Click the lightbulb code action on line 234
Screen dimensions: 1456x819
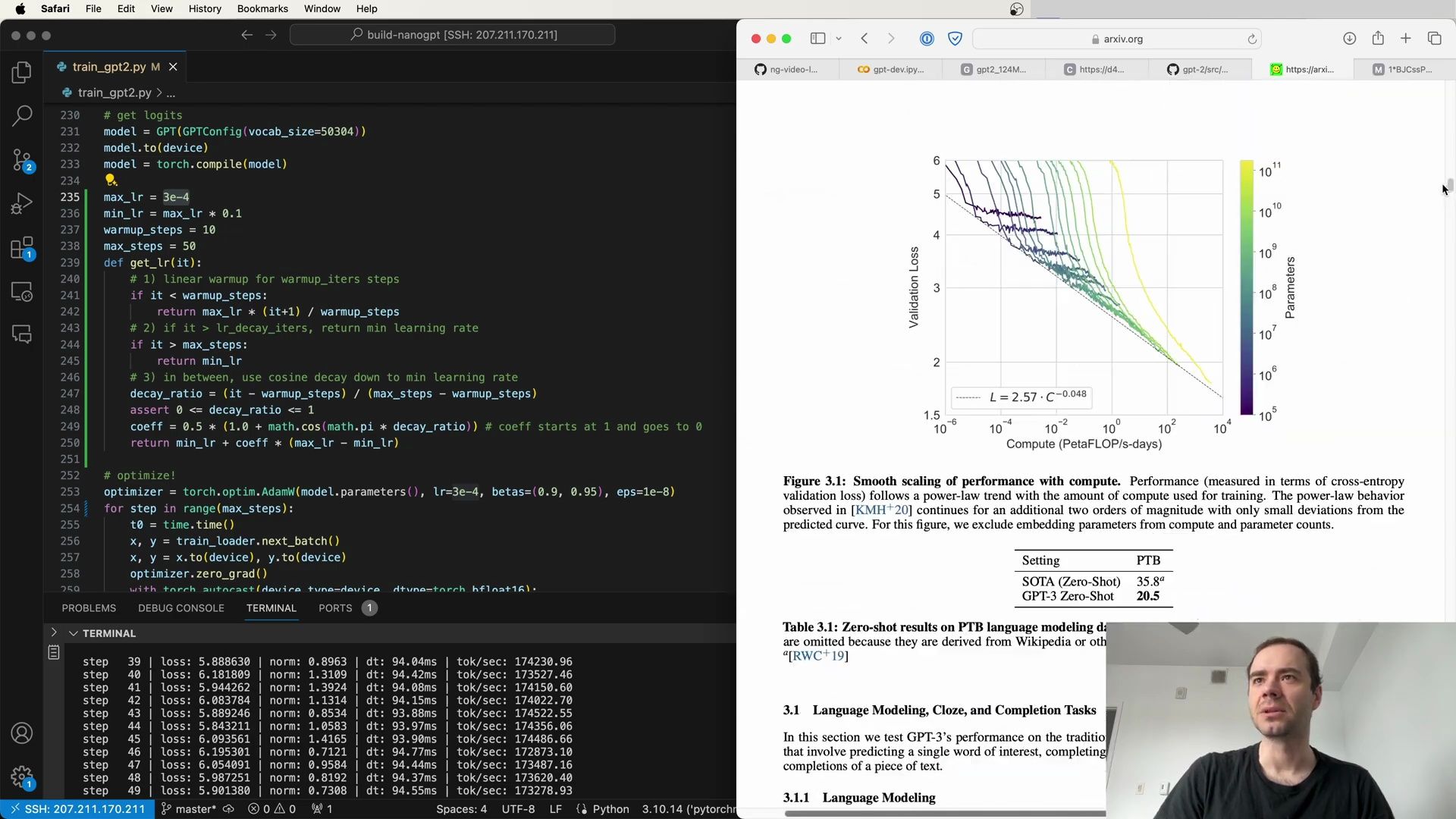pyautogui.click(x=111, y=180)
